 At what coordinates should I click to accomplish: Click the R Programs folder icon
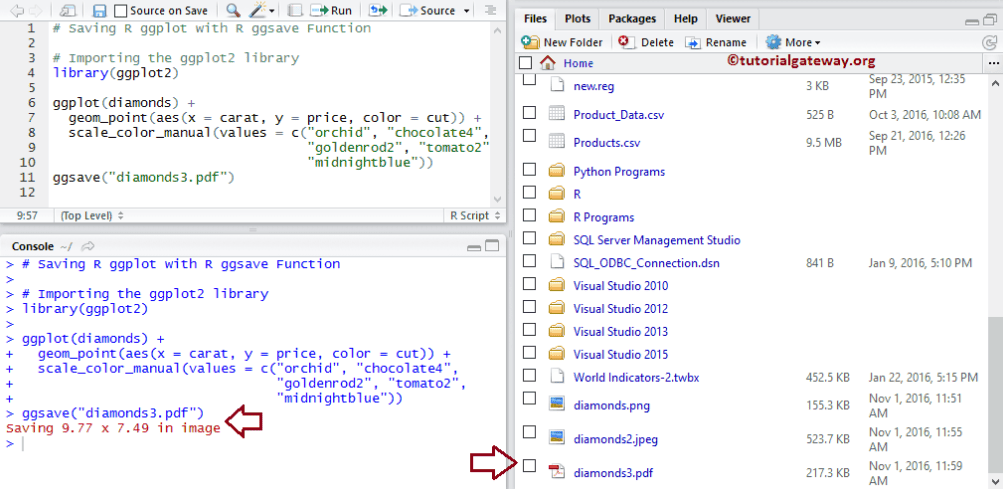click(x=557, y=216)
